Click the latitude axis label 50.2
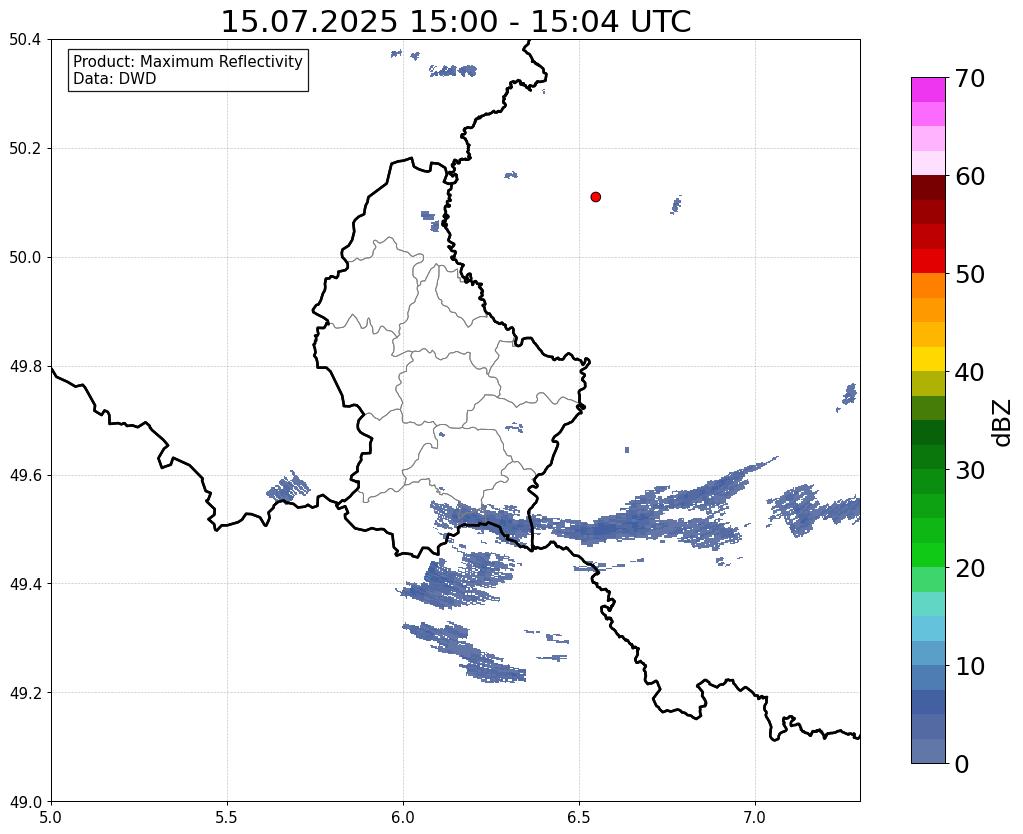 click(x=25, y=149)
